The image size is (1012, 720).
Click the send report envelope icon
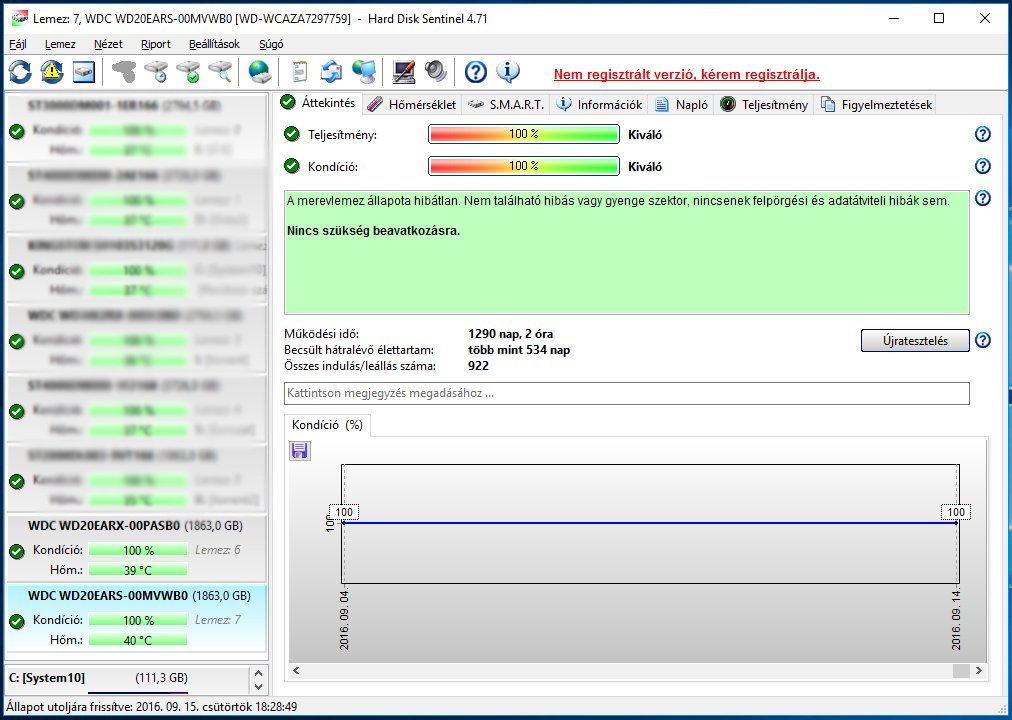(x=331, y=72)
